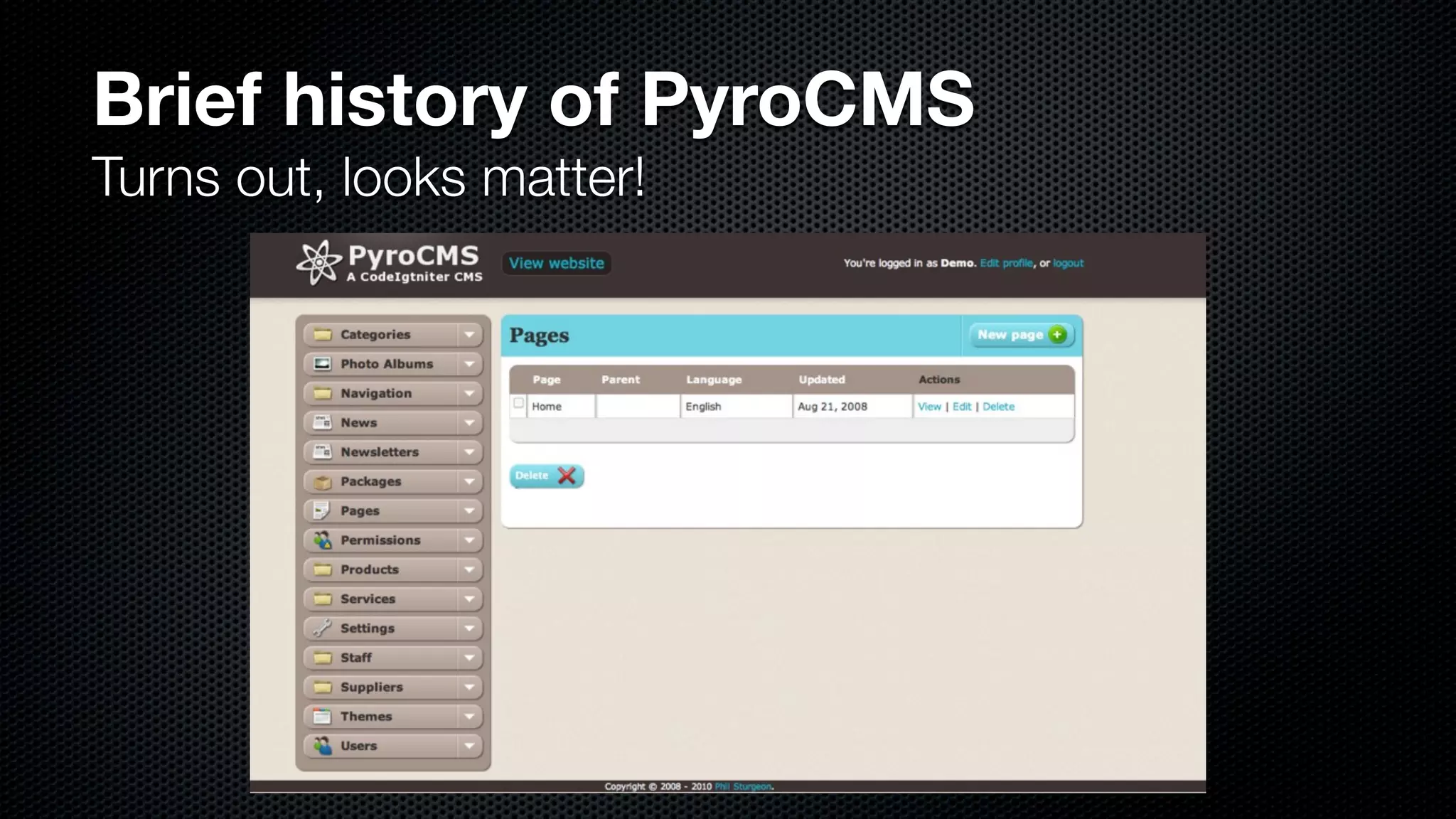Click the Pages document icon
The height and width of the screenshot is (819, 1456).
click(323, 510)
